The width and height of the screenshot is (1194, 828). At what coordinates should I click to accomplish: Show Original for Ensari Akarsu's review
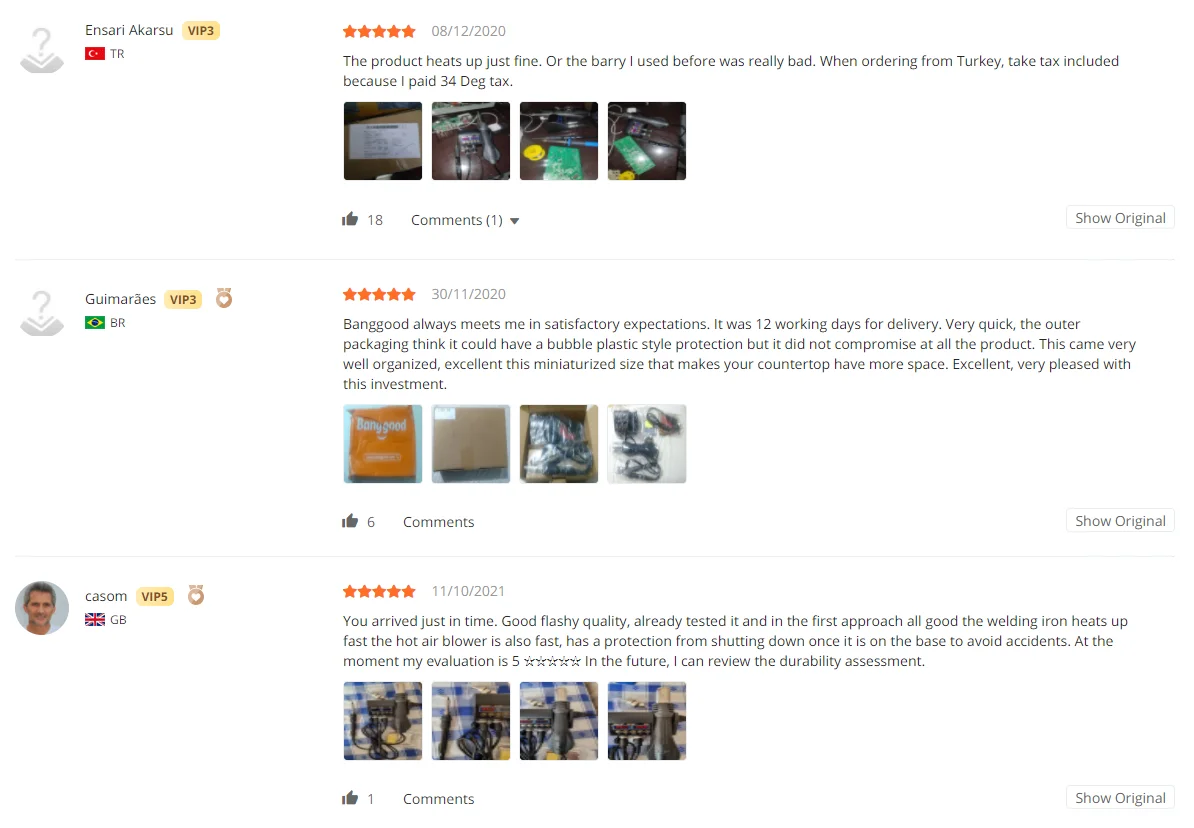click(1120, 218)
